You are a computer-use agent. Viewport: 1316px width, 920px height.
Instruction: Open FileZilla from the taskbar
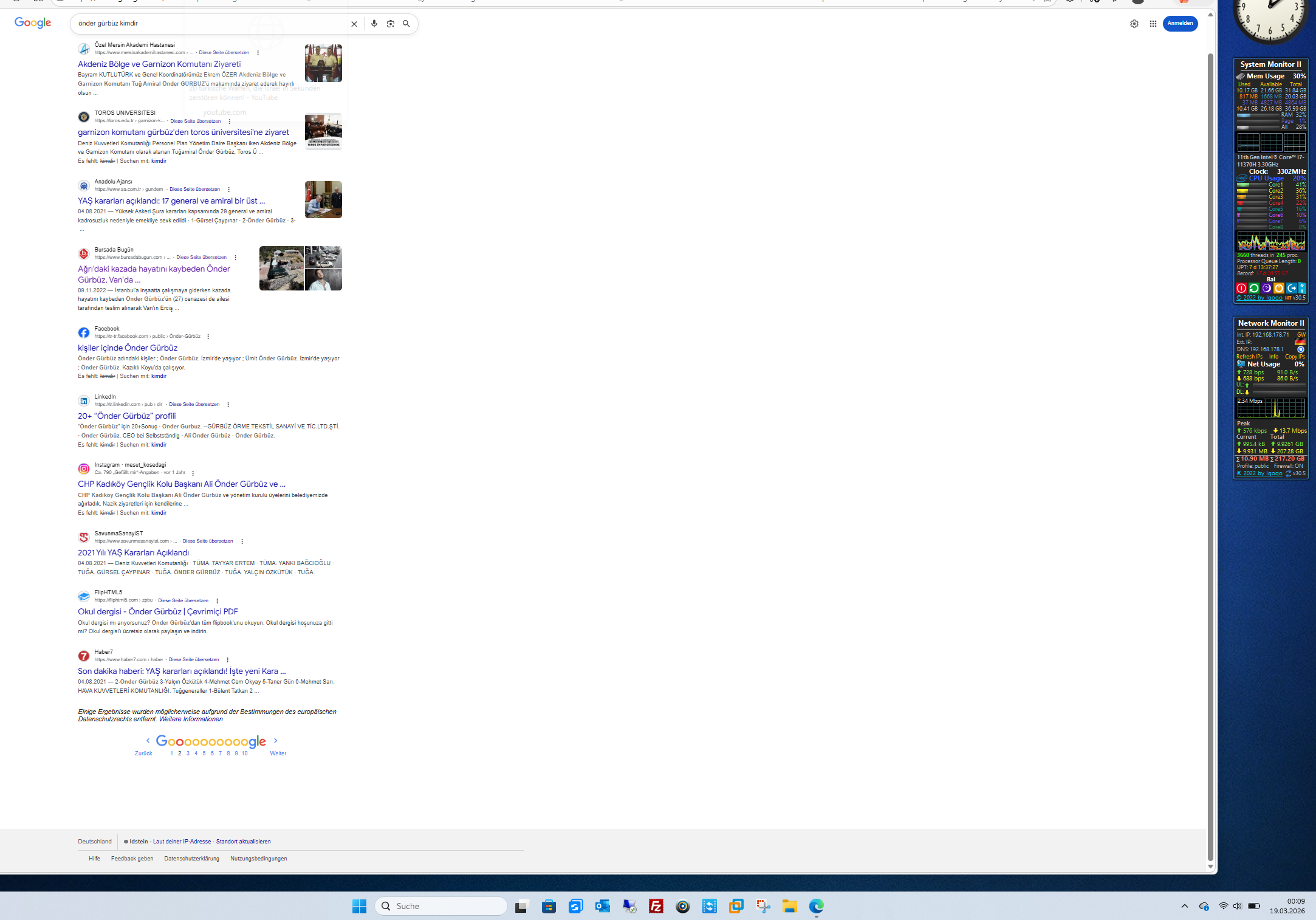pyautogui.click(x=656, y=906)
